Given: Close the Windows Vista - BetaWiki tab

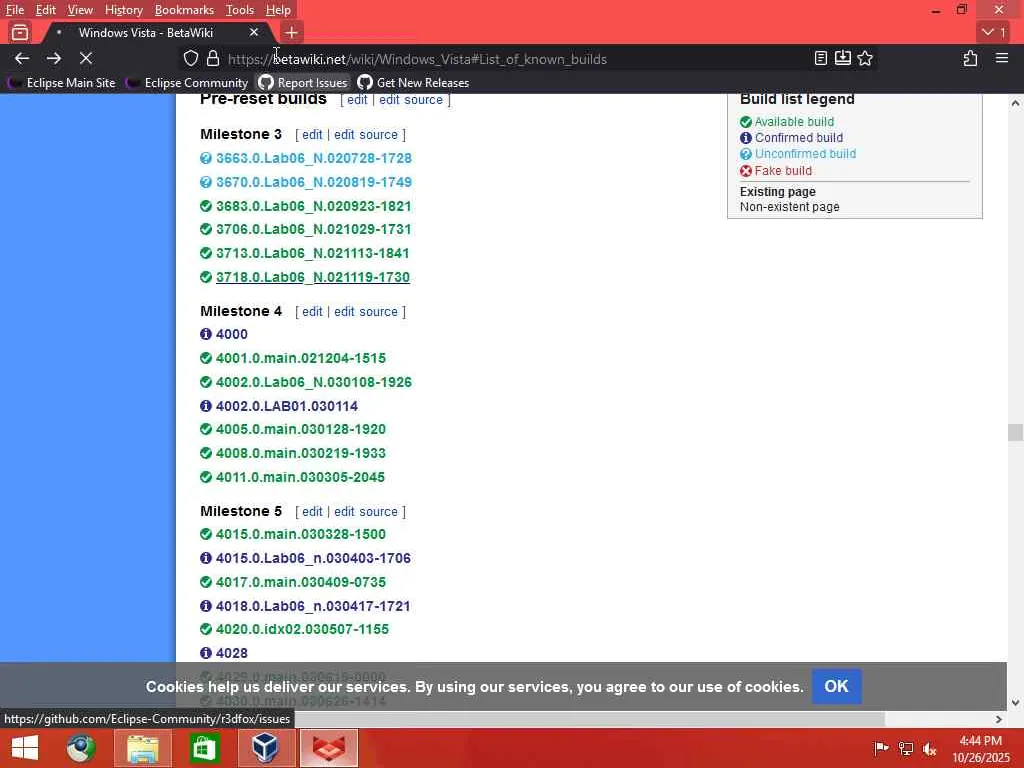Looking at the screenshot, I should coord(254,32).
